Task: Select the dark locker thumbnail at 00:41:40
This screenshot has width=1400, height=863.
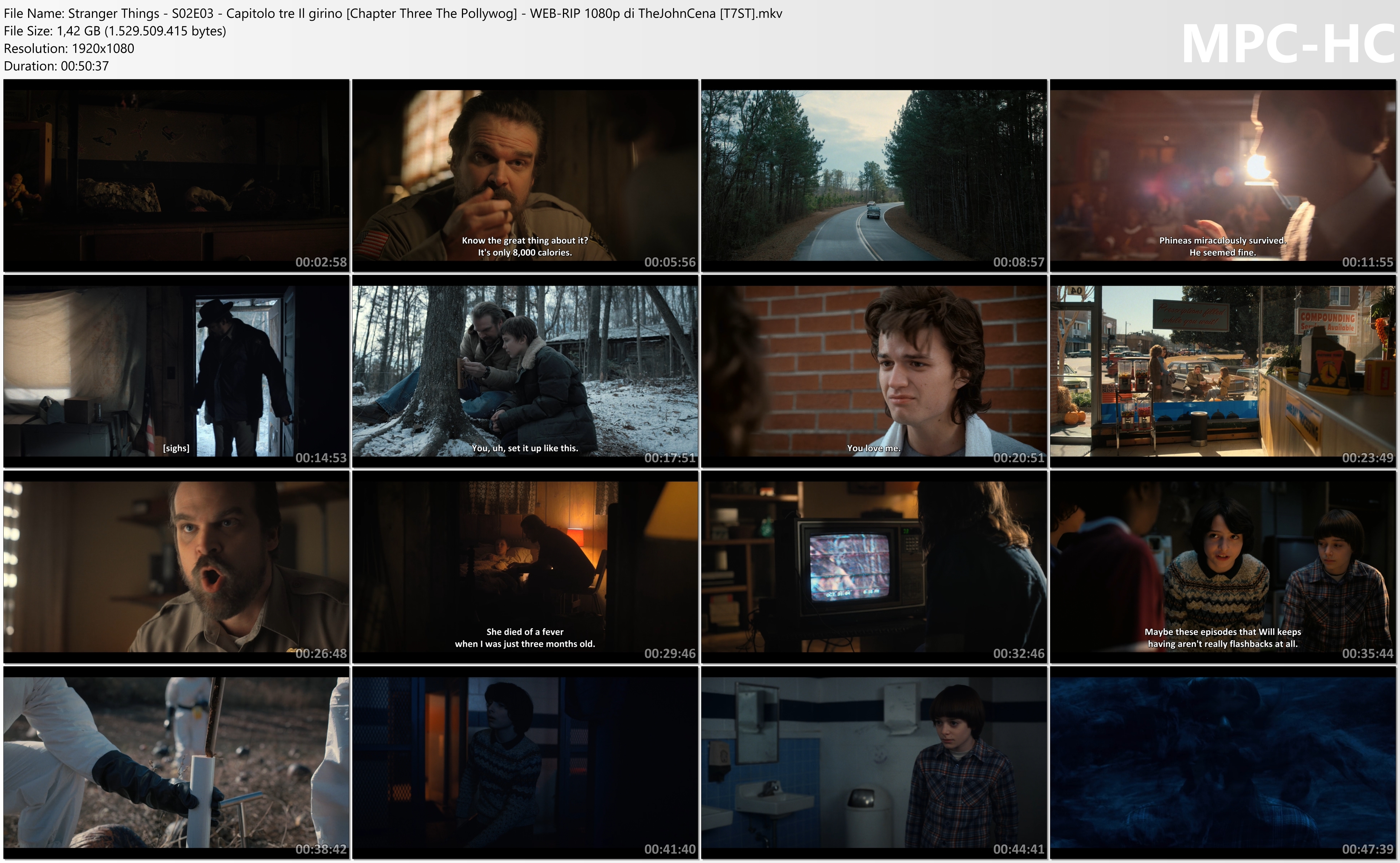Action: 525,762
